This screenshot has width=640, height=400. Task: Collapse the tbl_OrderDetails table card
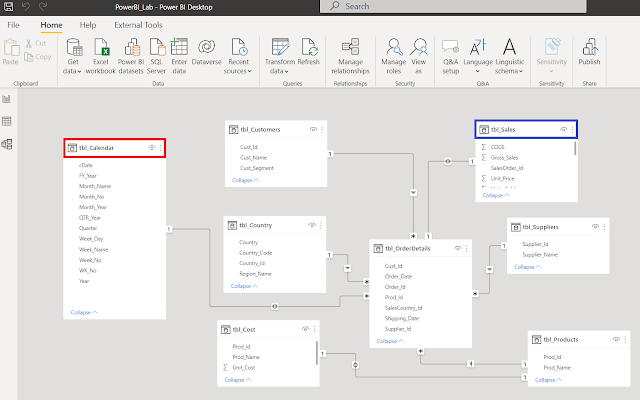(390, 341)
